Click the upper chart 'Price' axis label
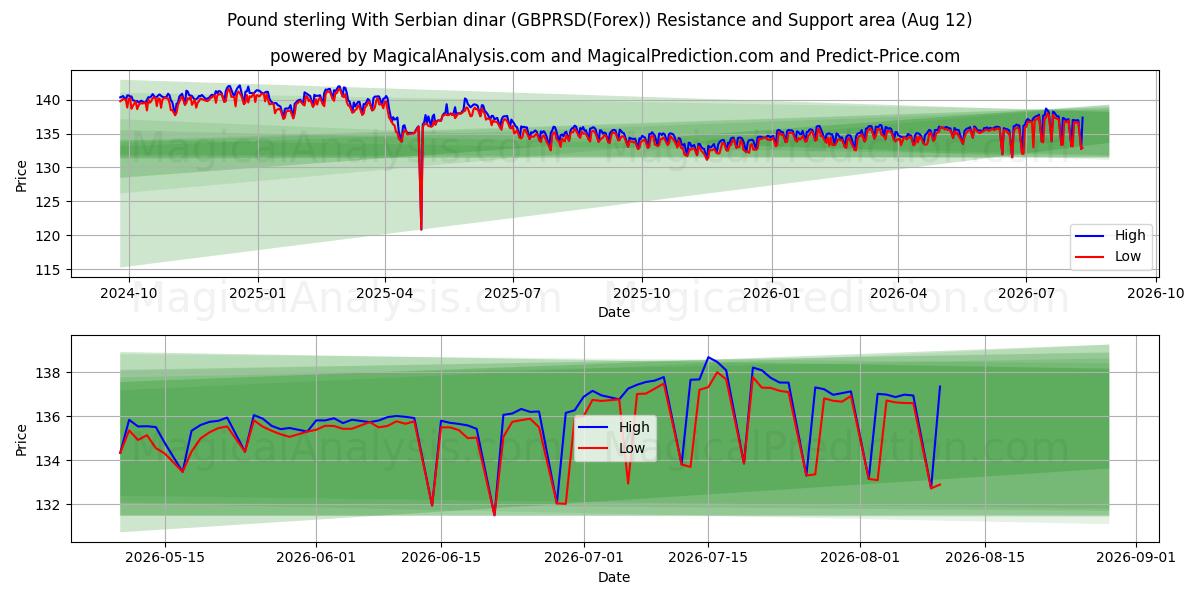This screenshot has height=600, width=1200. (x=22, y=176)
